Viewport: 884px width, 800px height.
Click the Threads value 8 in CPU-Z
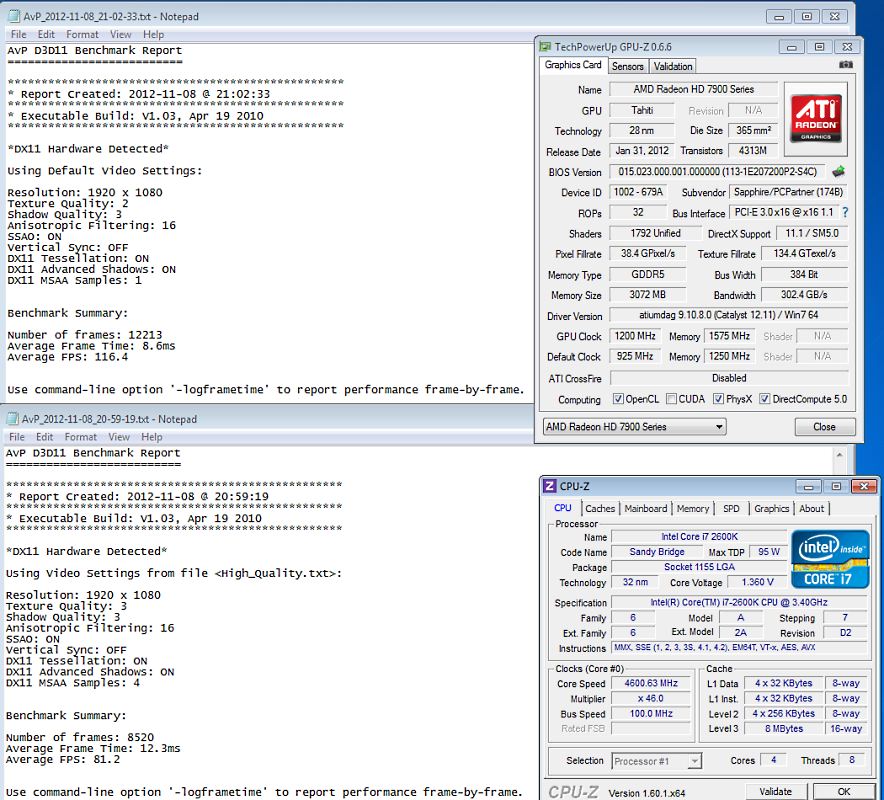tap(852, 760)
